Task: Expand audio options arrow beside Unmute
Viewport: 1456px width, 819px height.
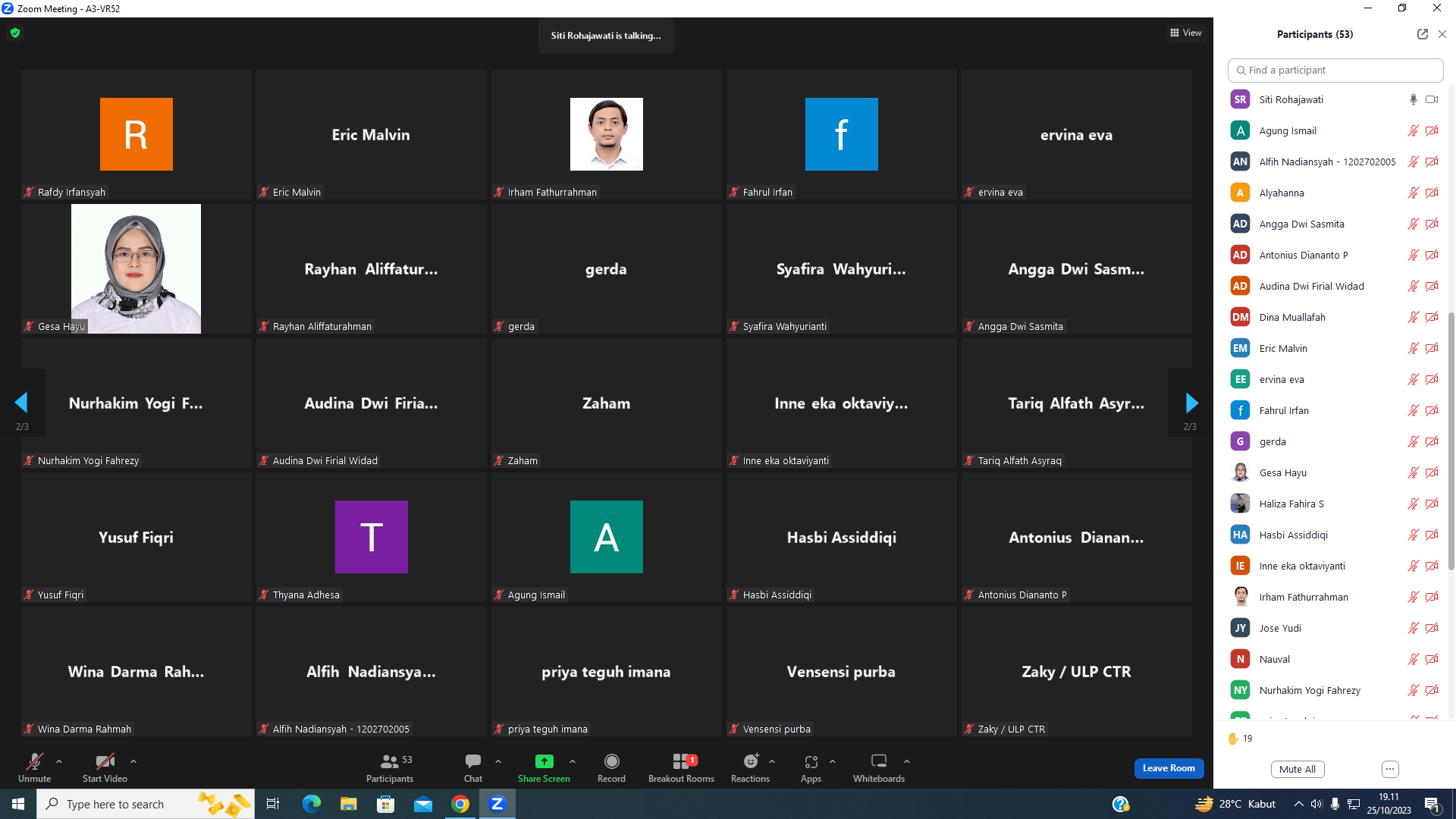Action: 59,761
